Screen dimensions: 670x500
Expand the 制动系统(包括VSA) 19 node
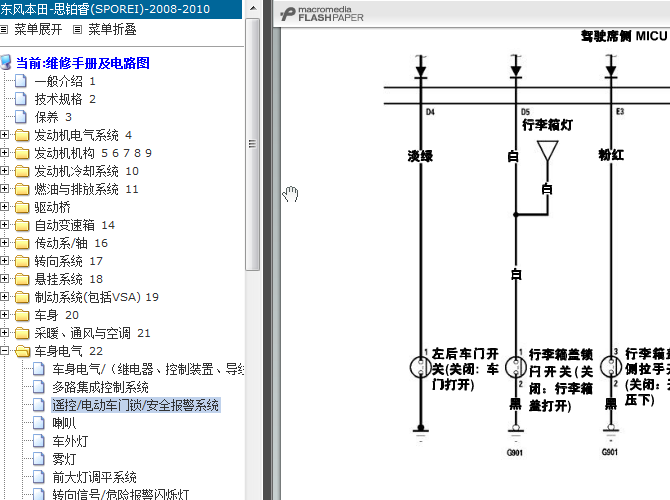tap(4, 296)
